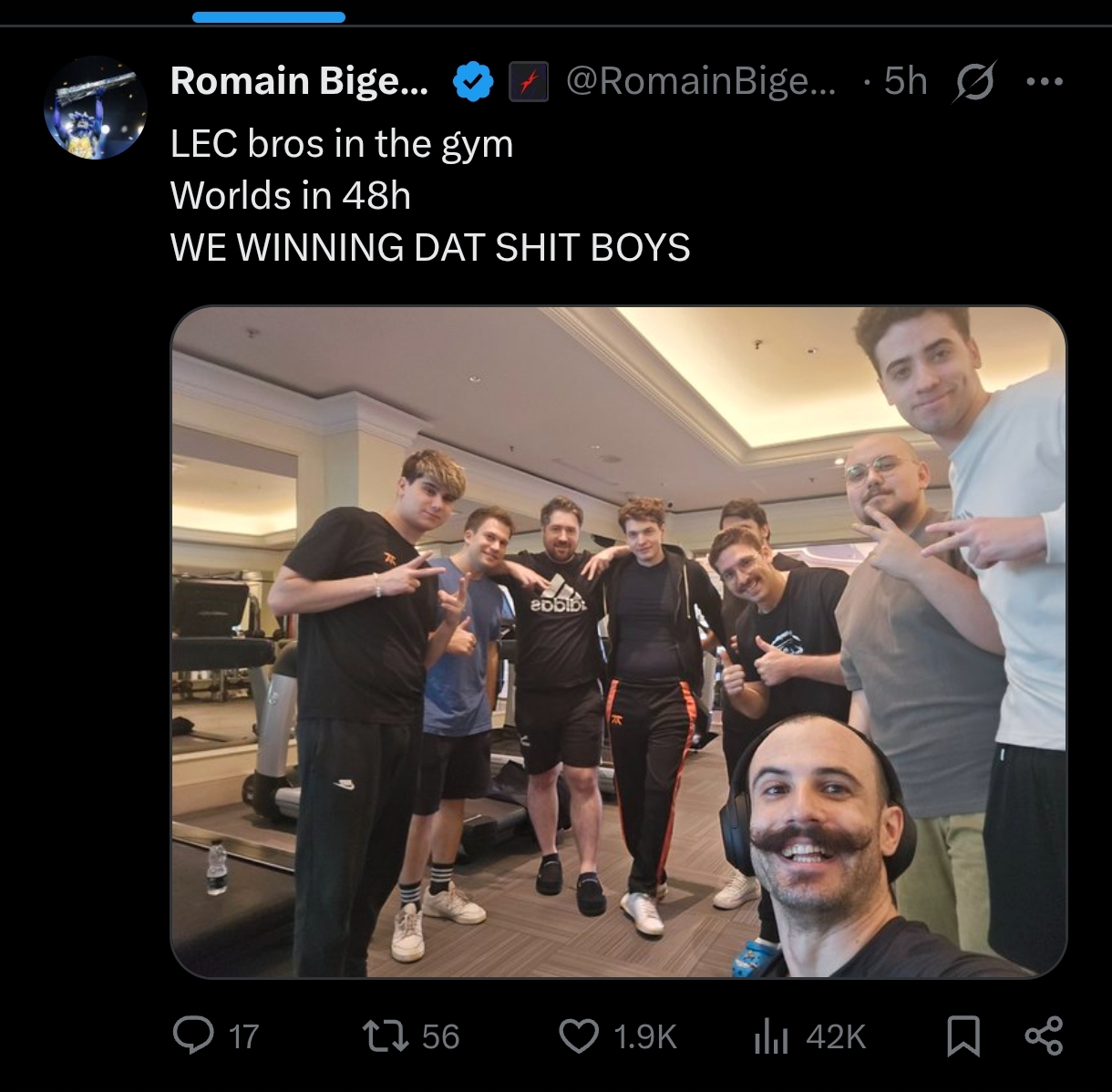Open the three-dot more options menu
Viewport: 1112px width, 1092px height.
coord(1045,82)
